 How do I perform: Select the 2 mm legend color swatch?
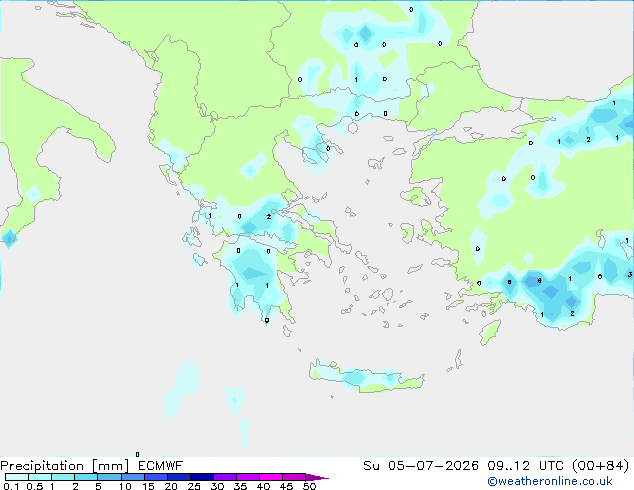point(86,477)
